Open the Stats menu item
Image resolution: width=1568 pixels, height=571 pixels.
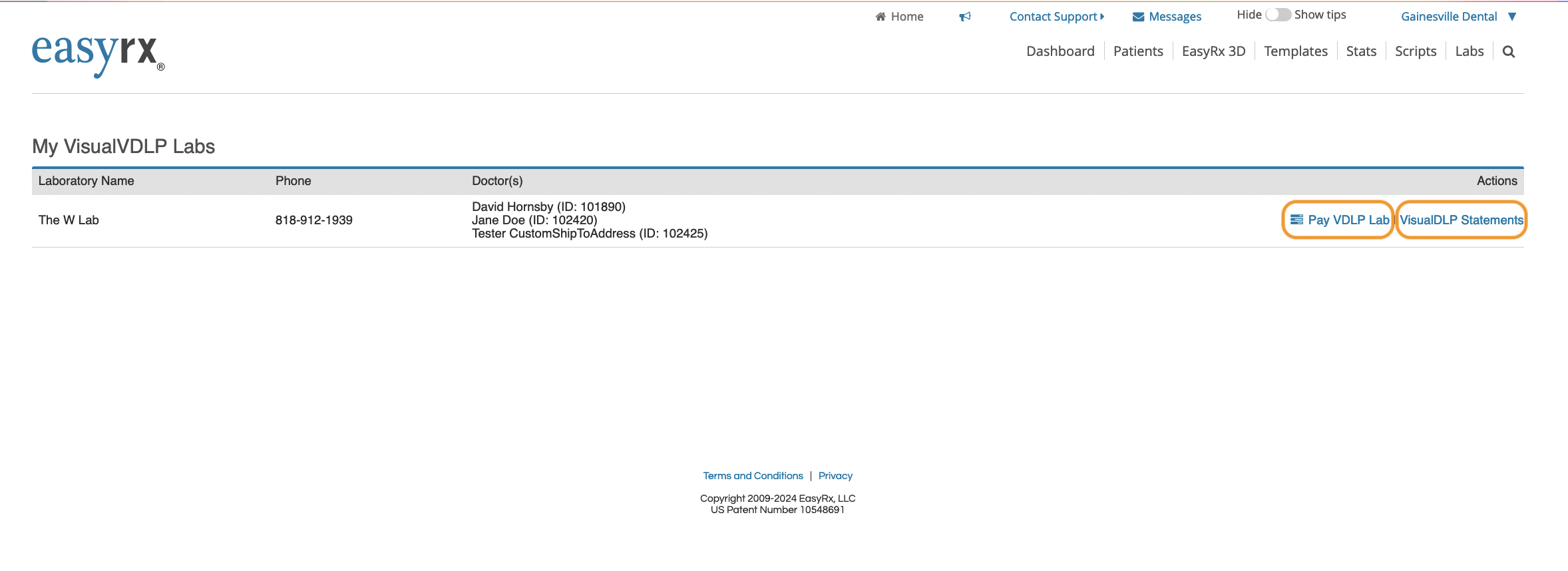point(1361,51)
